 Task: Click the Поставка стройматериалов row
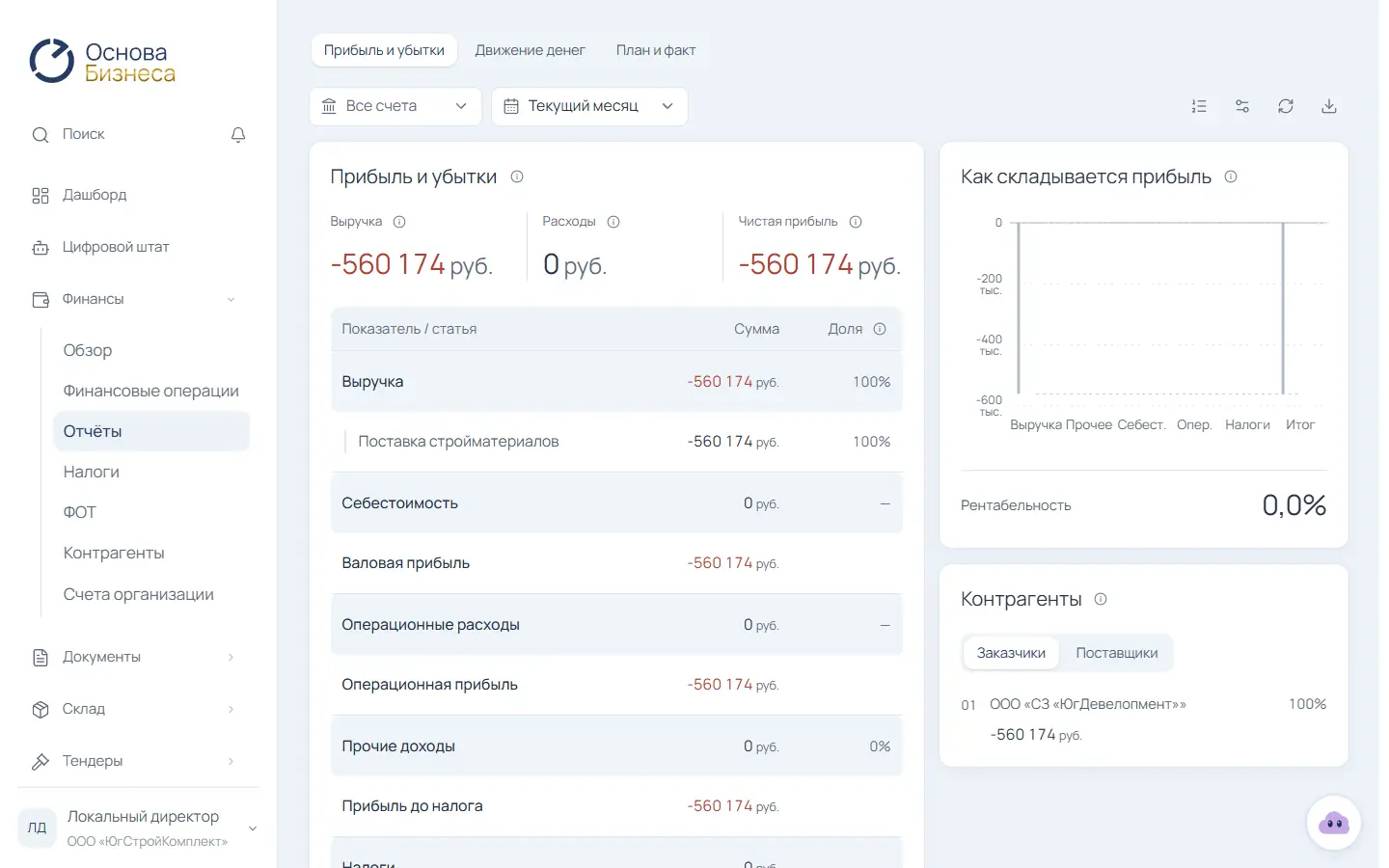tap(616, 442)
